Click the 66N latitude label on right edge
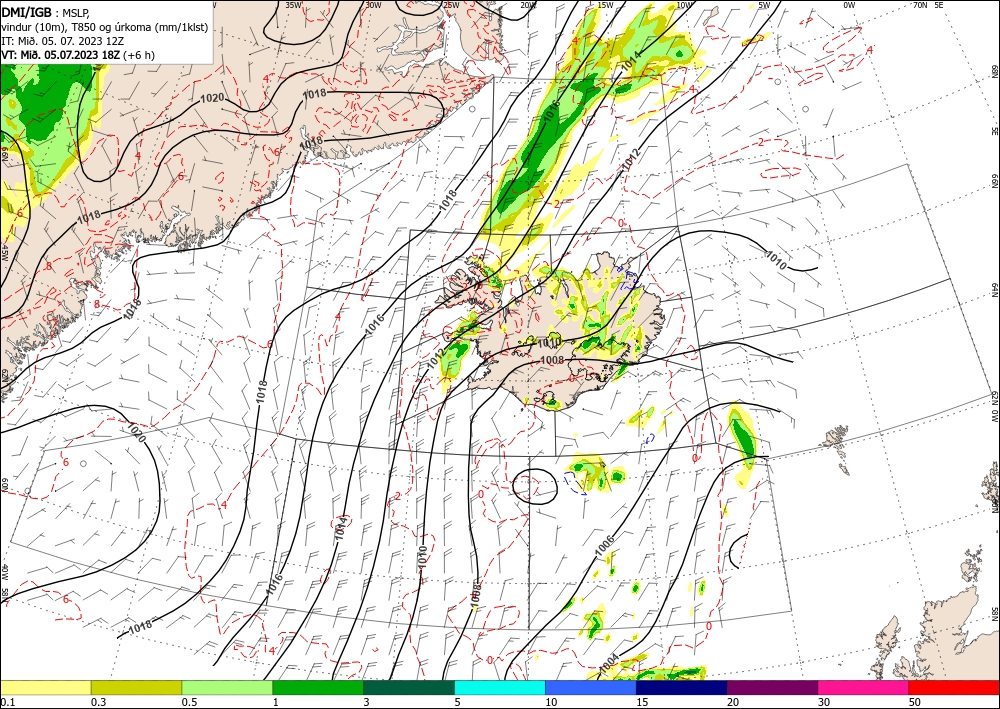This screenshot has height=709, width=1000. [x=995, y=182]
